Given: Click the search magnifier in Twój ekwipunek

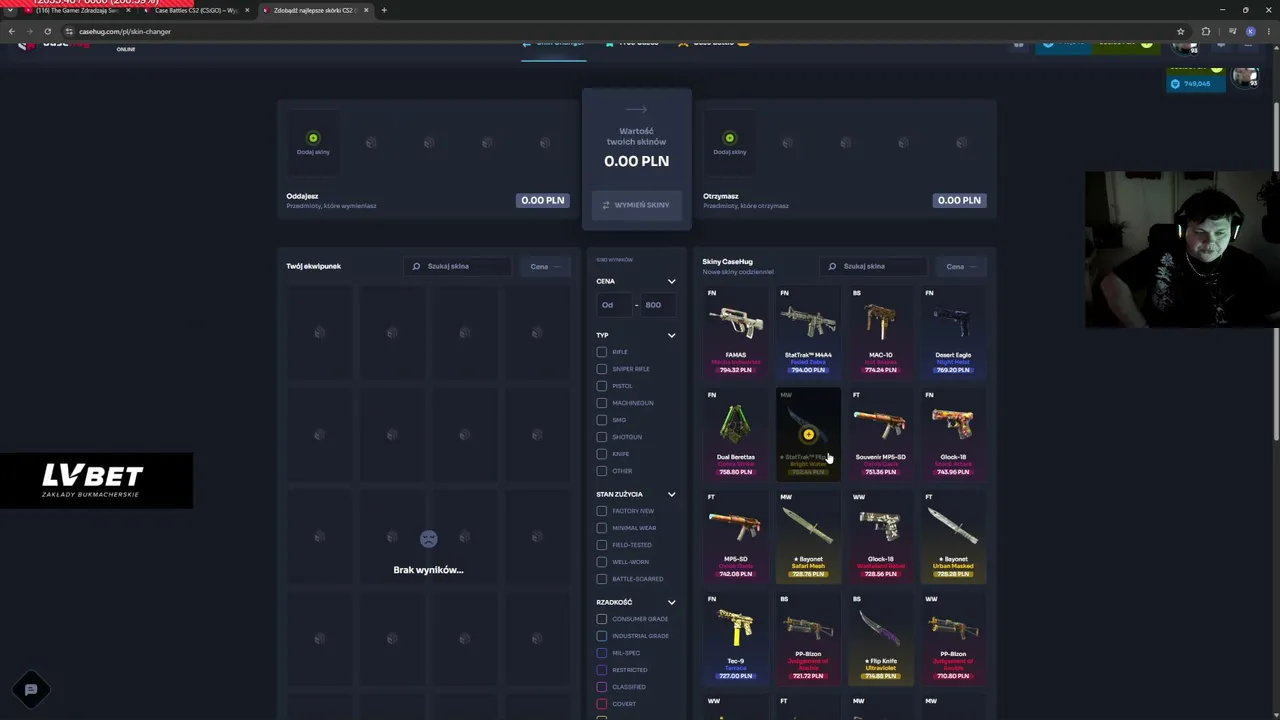Looking at the screenshot, I should 417,266.
